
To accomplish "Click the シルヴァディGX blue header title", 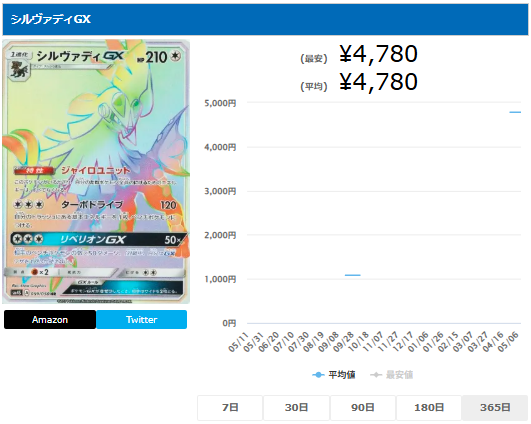I will [x=51, y=19].
